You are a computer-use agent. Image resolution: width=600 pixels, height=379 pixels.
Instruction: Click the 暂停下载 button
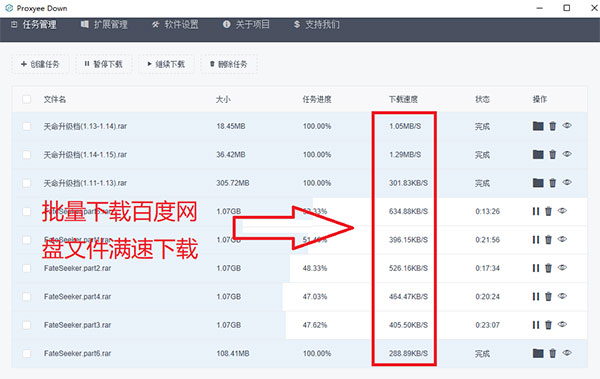[x=104, y=64]
